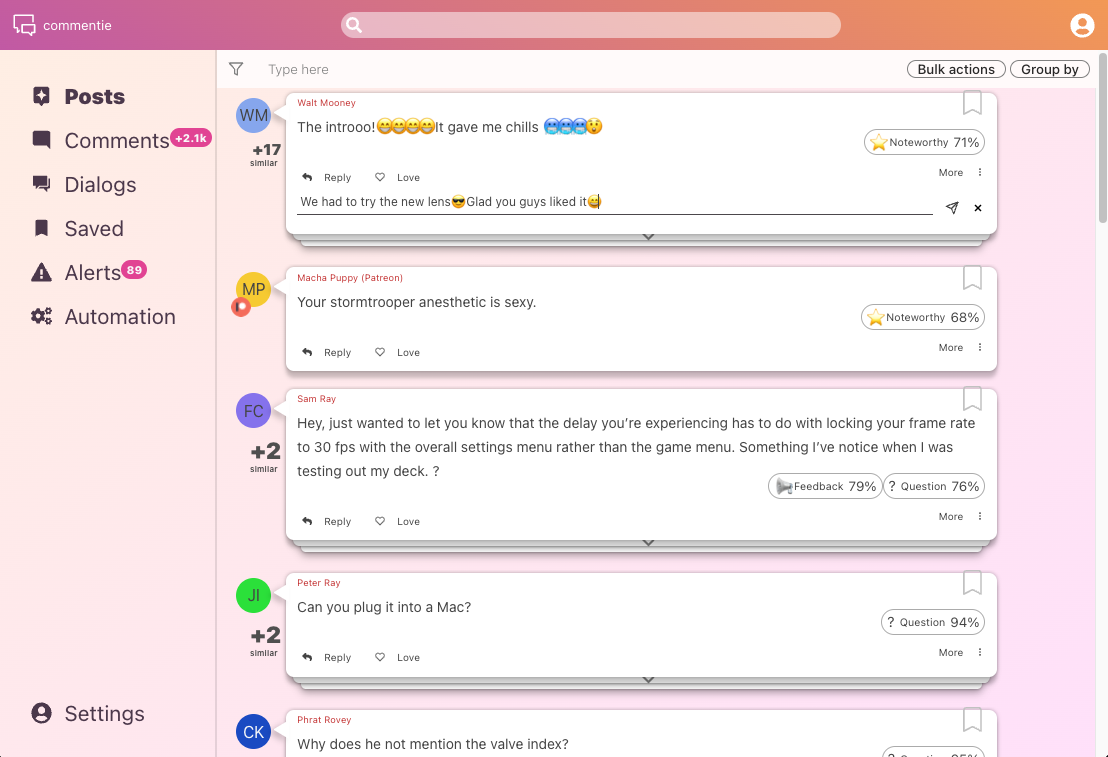Open Sam Ray's FC avatar

pos(254,411)
